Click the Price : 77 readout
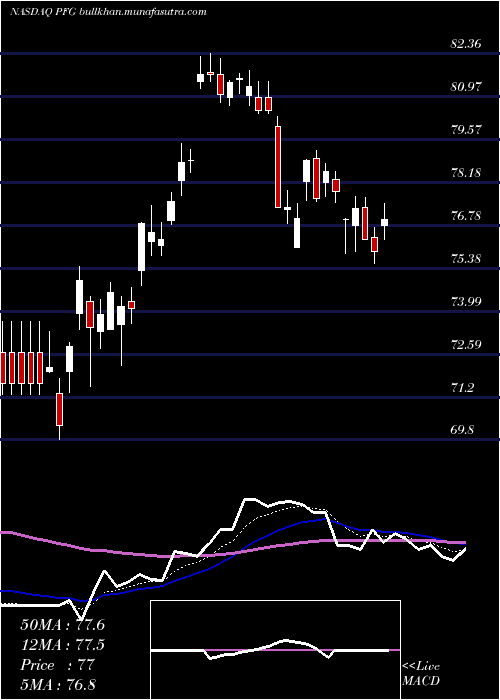Viewport: 500px width, 700px height. coord(57,665)
